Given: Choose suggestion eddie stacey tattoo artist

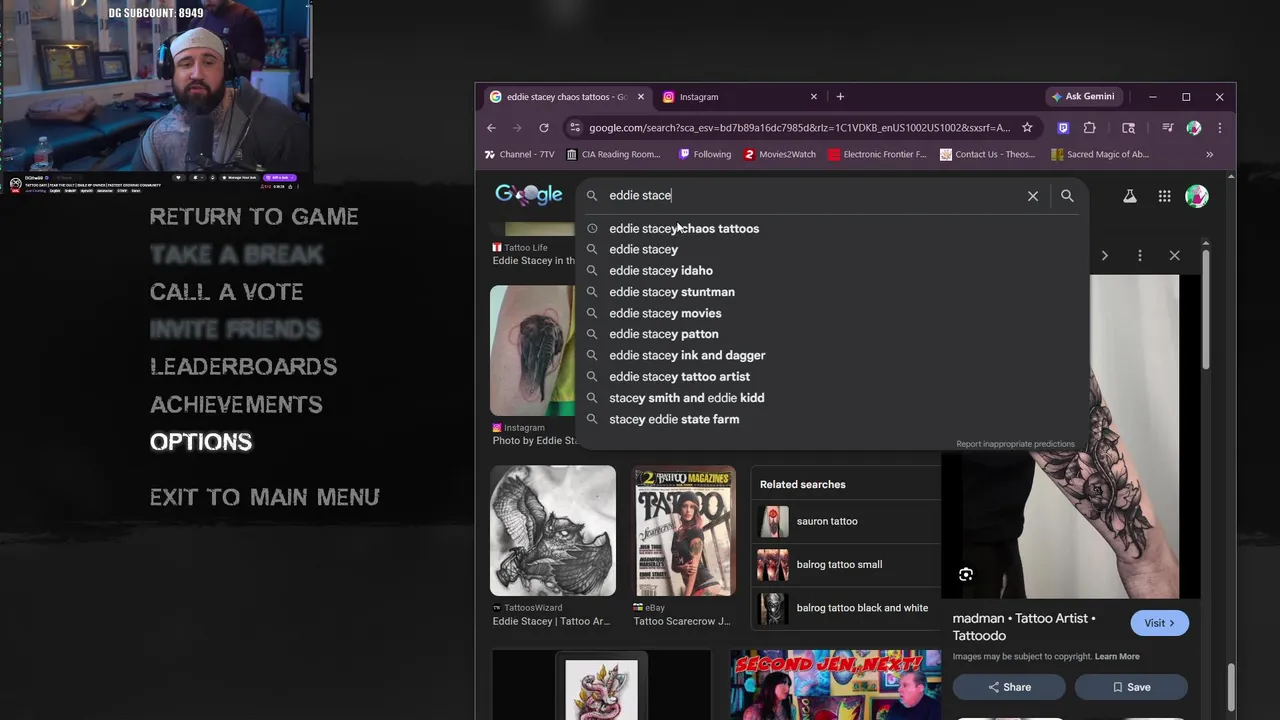Looking at the screenshot, I should pos(831,377).
